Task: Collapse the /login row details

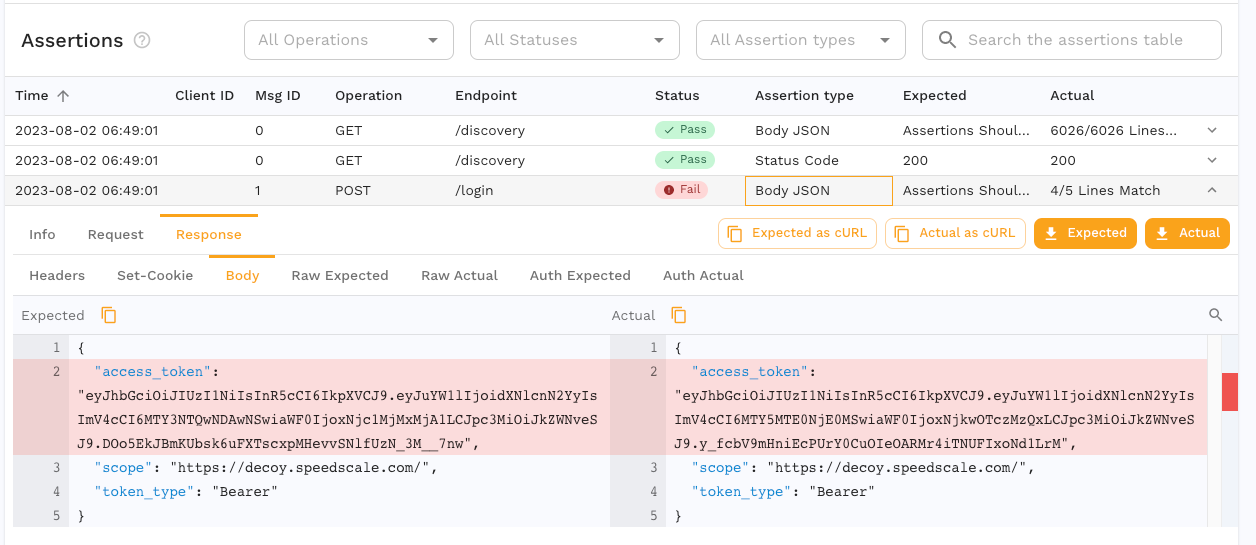Action: tap(1213, 190)
